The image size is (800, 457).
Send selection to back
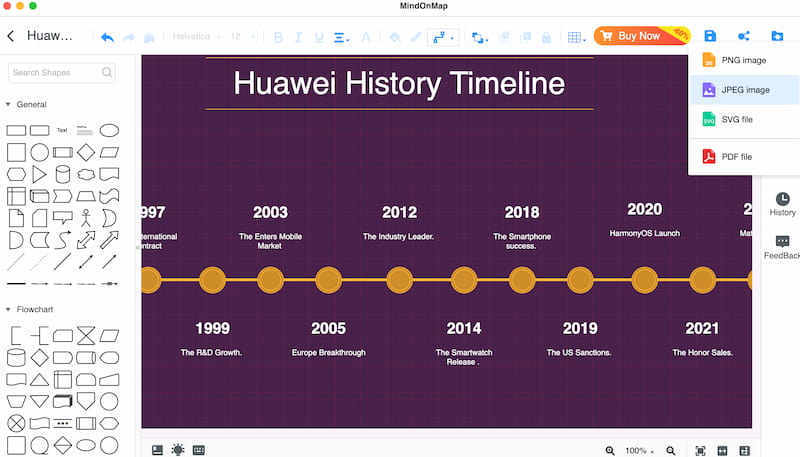point(526,37)
